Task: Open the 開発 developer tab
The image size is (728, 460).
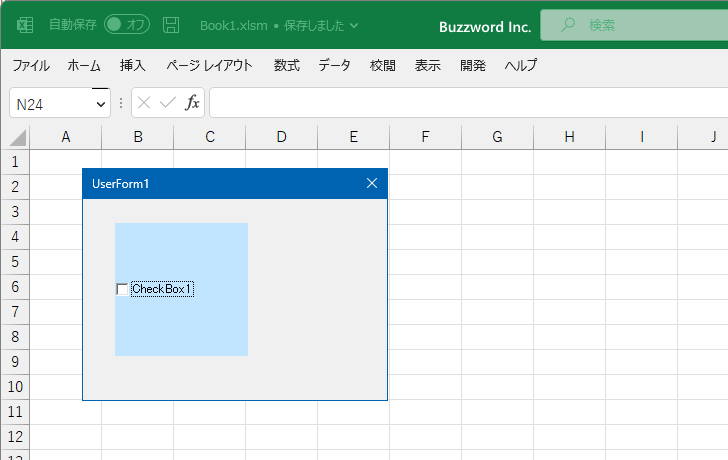Action: pyautogui.click(x=473, y=66)
